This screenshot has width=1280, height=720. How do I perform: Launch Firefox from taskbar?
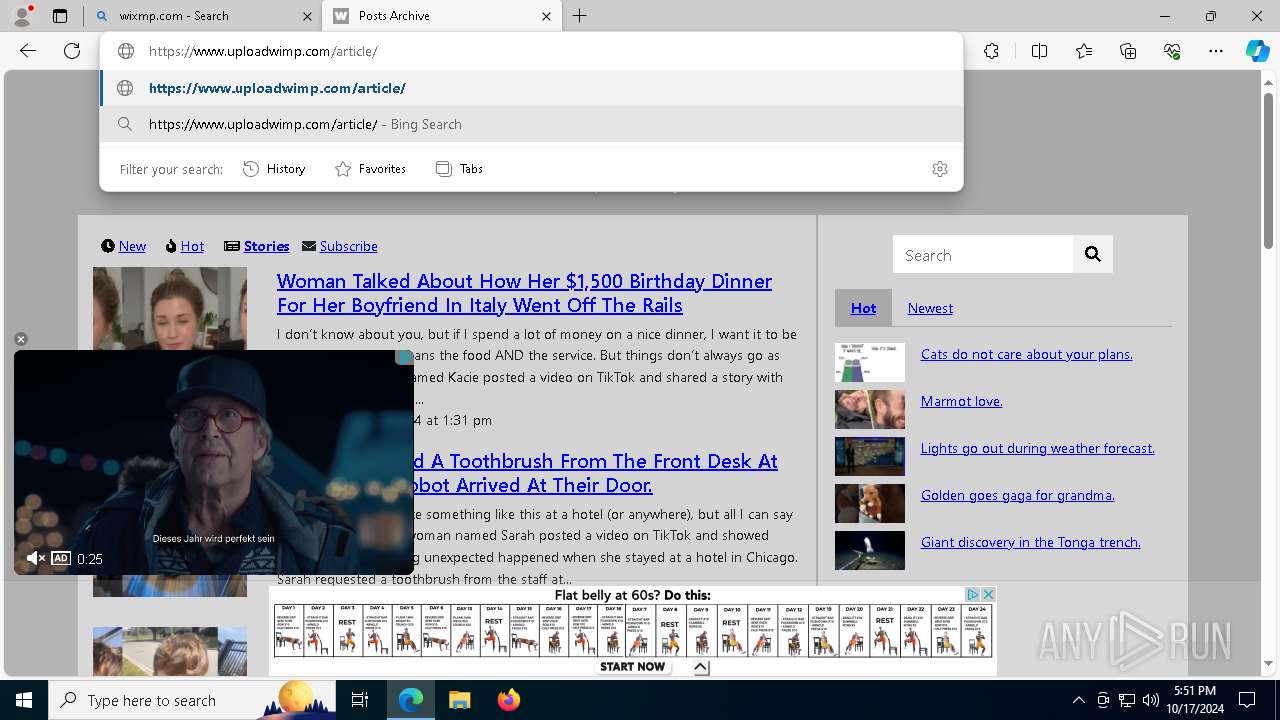coord(508,700)
